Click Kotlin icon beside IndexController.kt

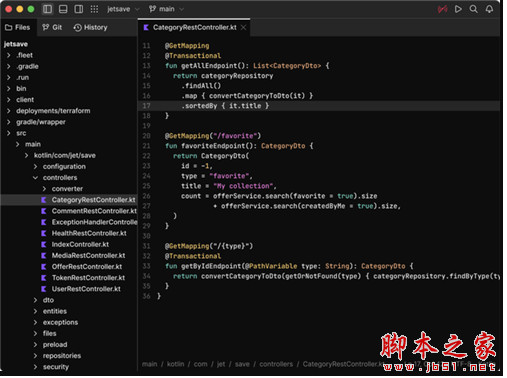tap(44, 244)
